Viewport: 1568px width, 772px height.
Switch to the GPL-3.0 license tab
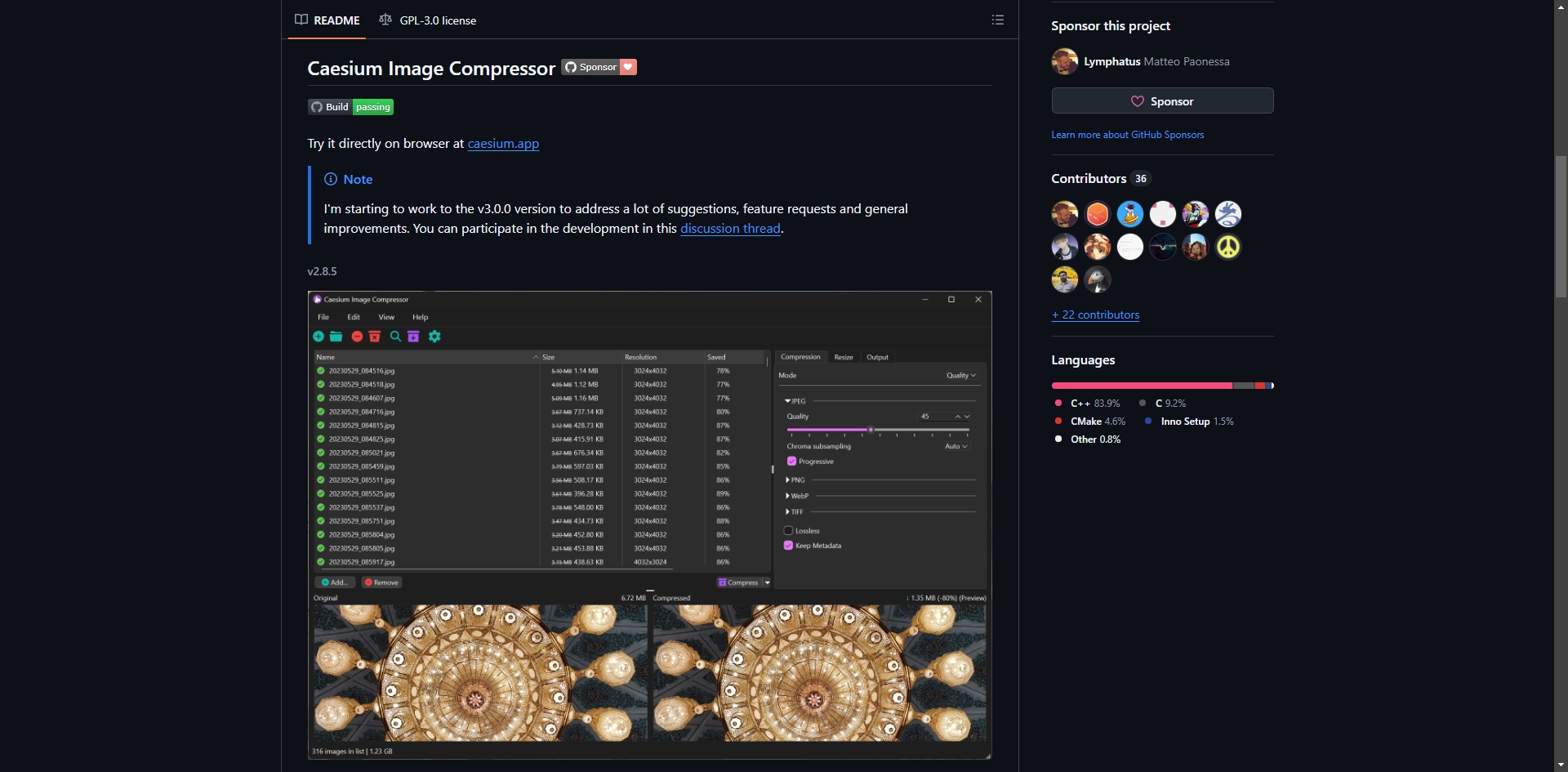click(x=428, y=20)
